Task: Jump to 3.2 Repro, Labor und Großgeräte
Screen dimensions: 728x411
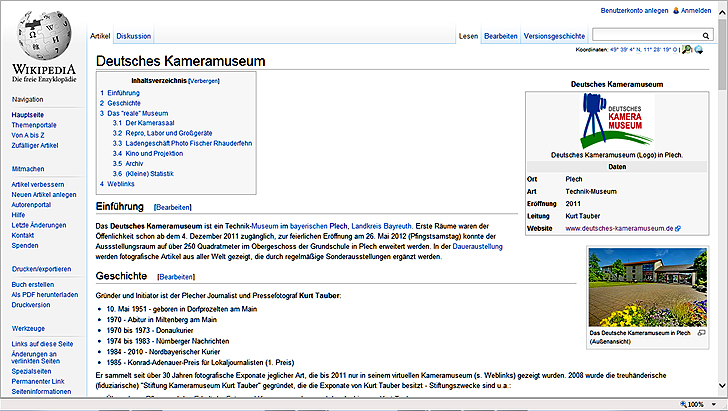Action: coord(162,133)
